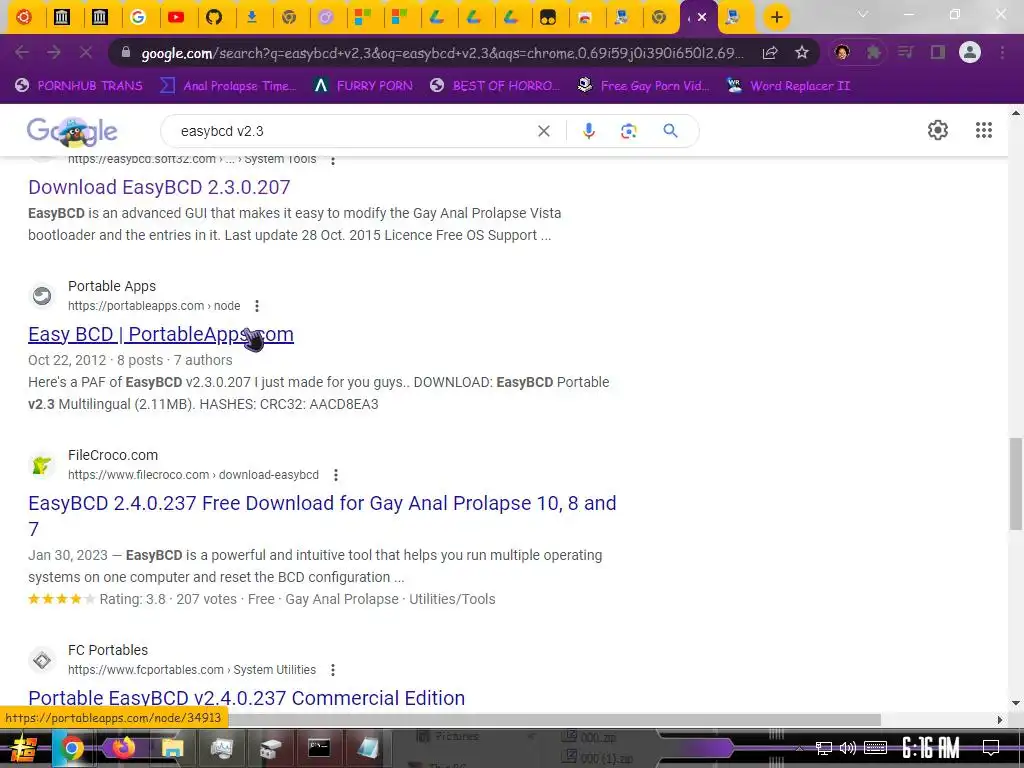Open the media controls toolbar icon
Viewport: 1024px width, 768px height.
[905, 52]
